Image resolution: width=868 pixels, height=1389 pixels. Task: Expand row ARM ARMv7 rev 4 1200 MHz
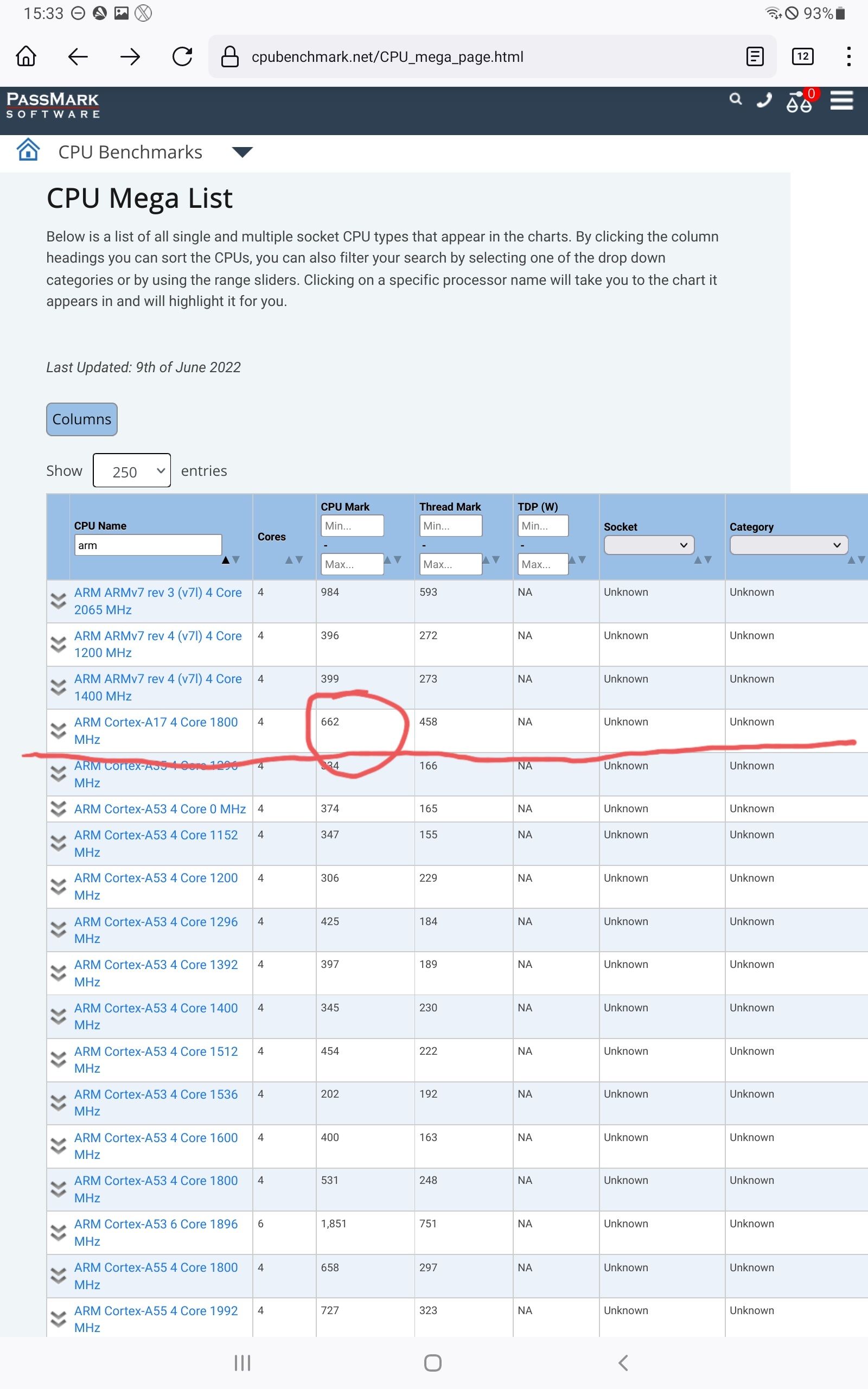pyautogui.click(x=58, y=645)
